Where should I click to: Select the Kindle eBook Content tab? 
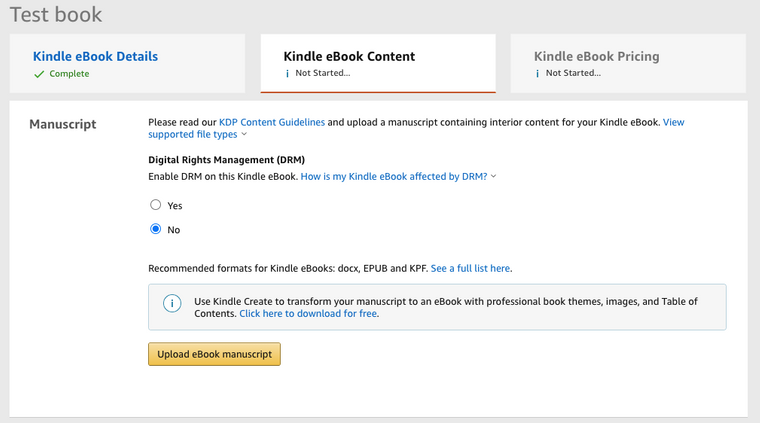(349, 57)
